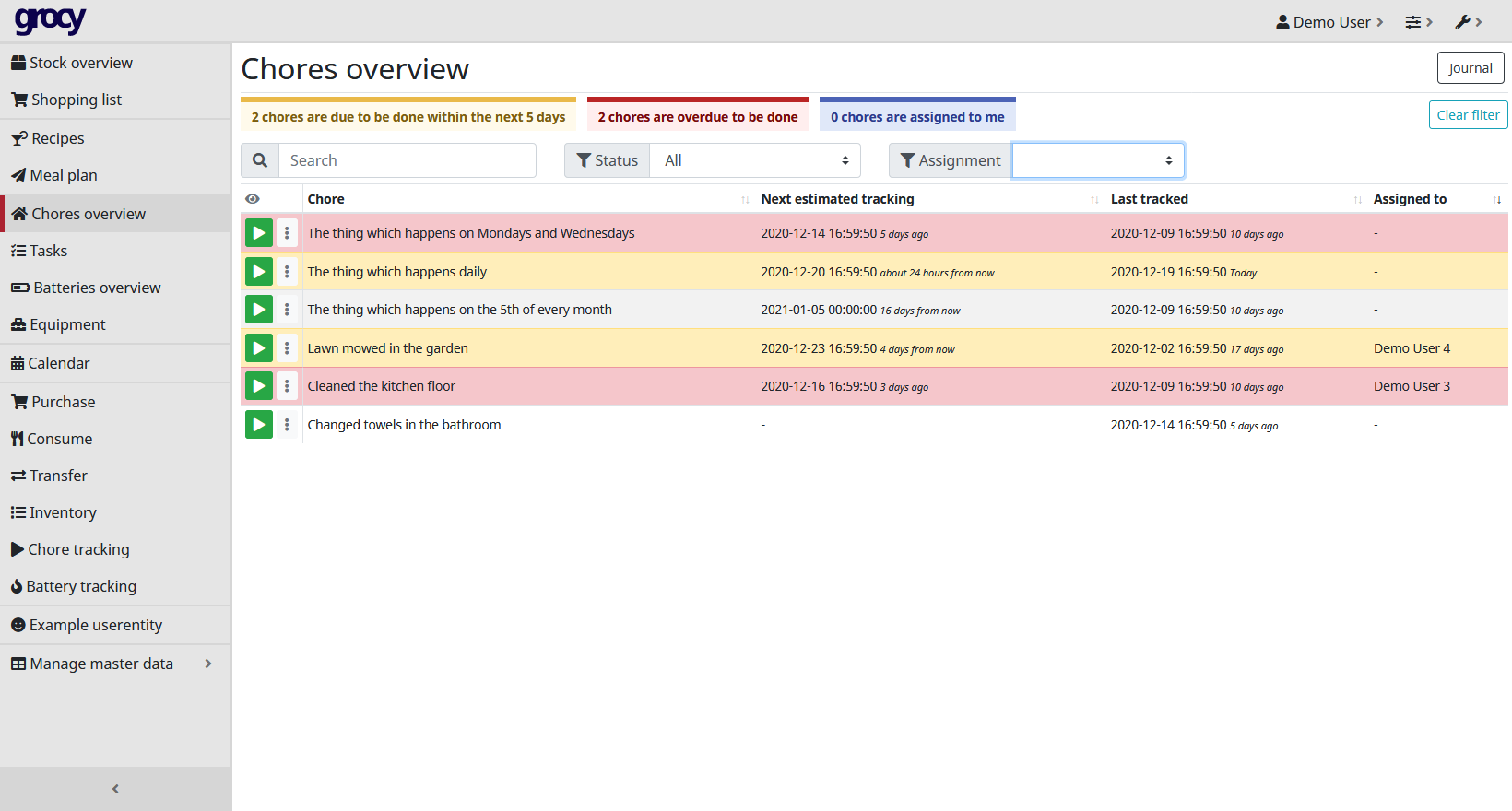
Task: Open the Status filter dropdown
Action: (754, 160)
